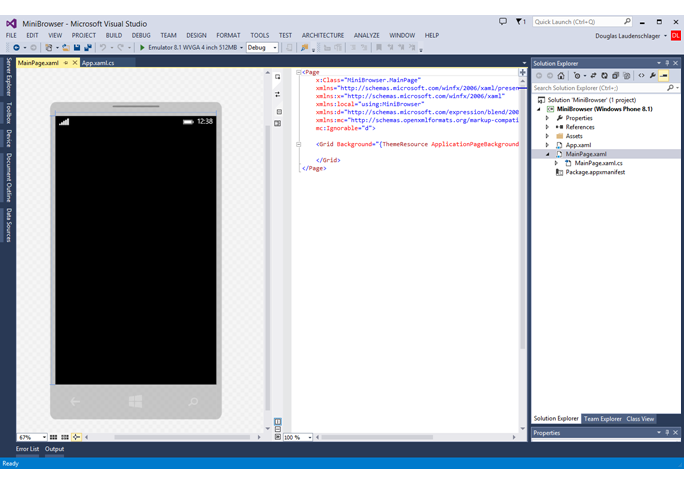
Task: Pin the MainPage.xaml tab
Action: pyautogui.click(x=66, y=63)
